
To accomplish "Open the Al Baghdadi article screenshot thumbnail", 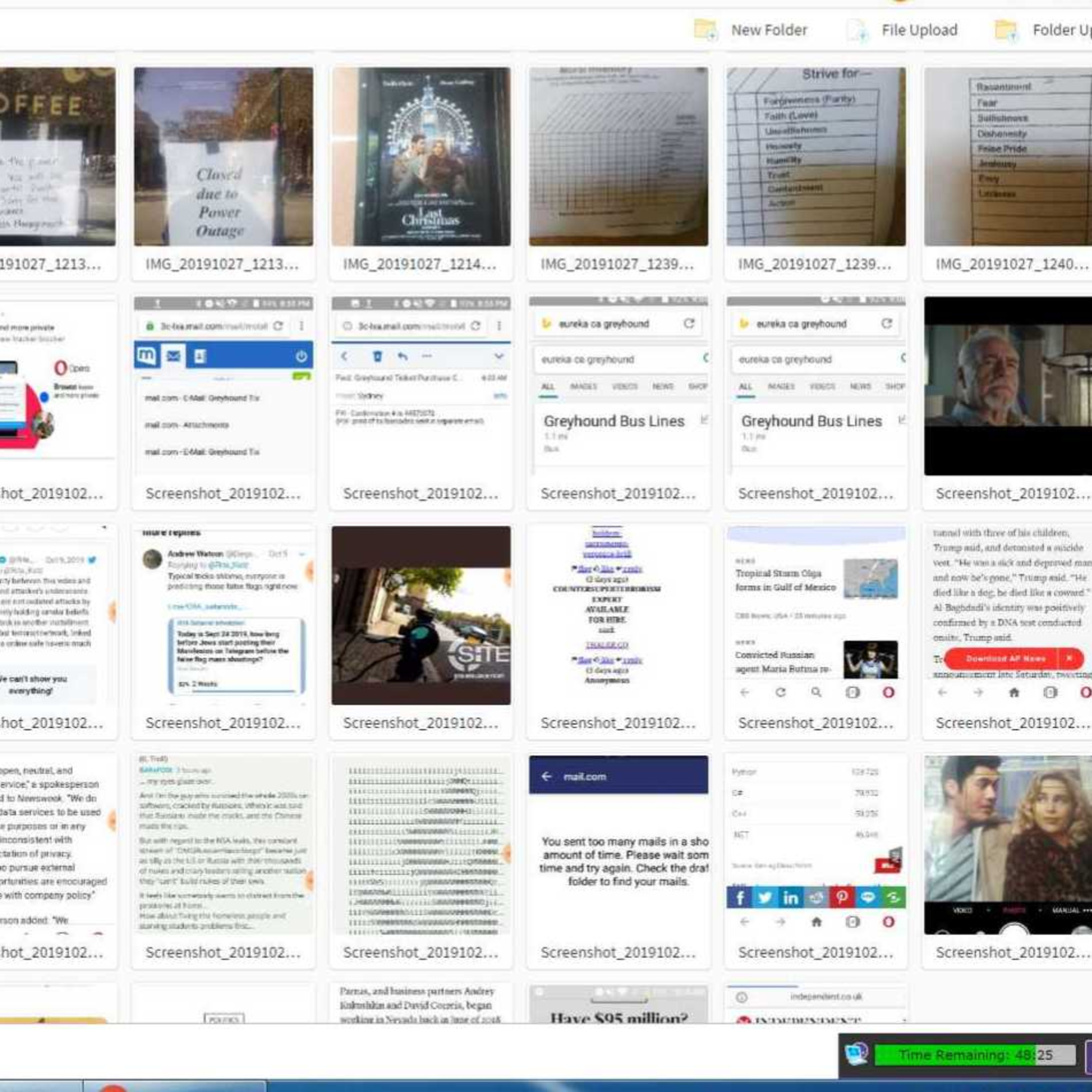I will click(1008, 616).
